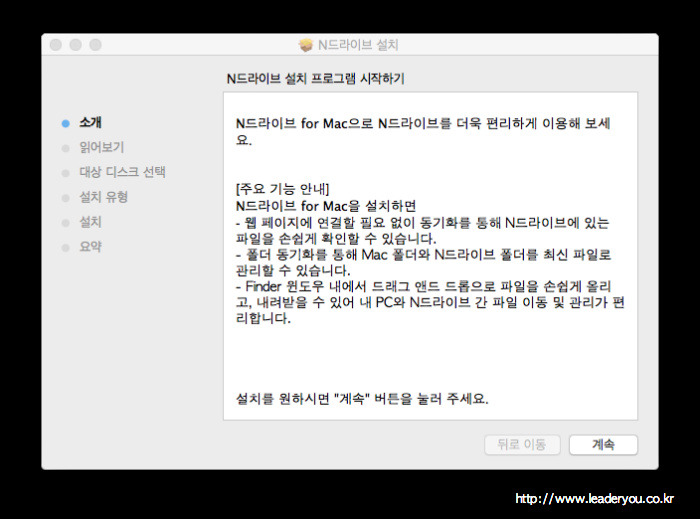The height and width of the screenshot is (519, 700).
Task: Minimize the installer window
Action: coord(75,45)
